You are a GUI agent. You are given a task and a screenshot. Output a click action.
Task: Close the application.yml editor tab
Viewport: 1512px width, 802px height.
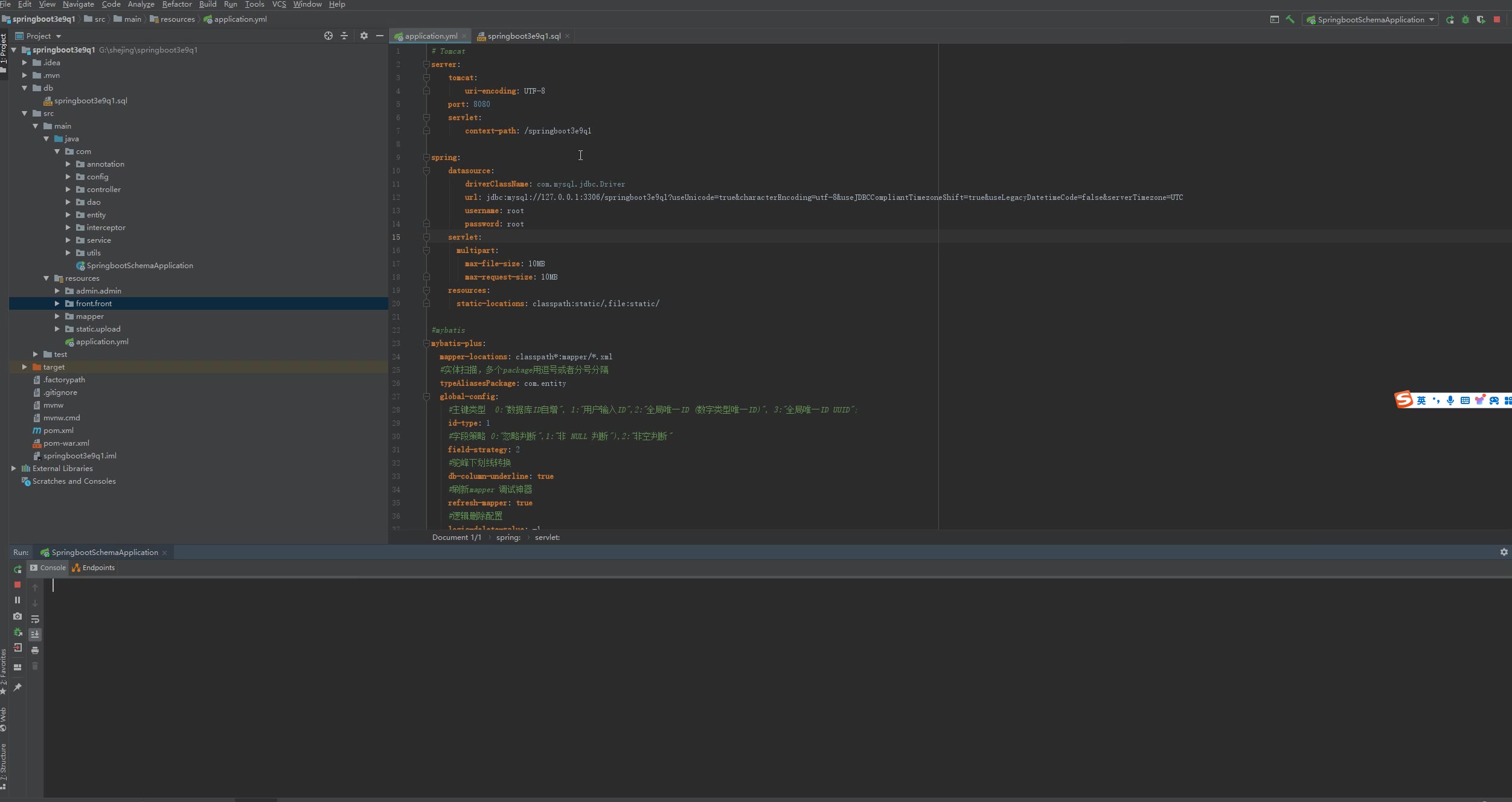tap(464, 36)
